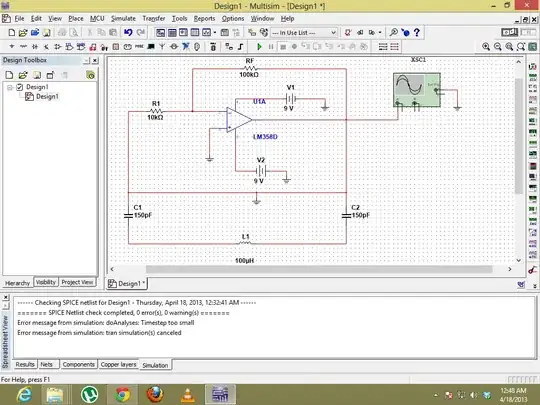Image resolution: width=540 pixels, height=405 pixels.
Task: Place a bus with the bus icon
Action: [x=240, y=46]
